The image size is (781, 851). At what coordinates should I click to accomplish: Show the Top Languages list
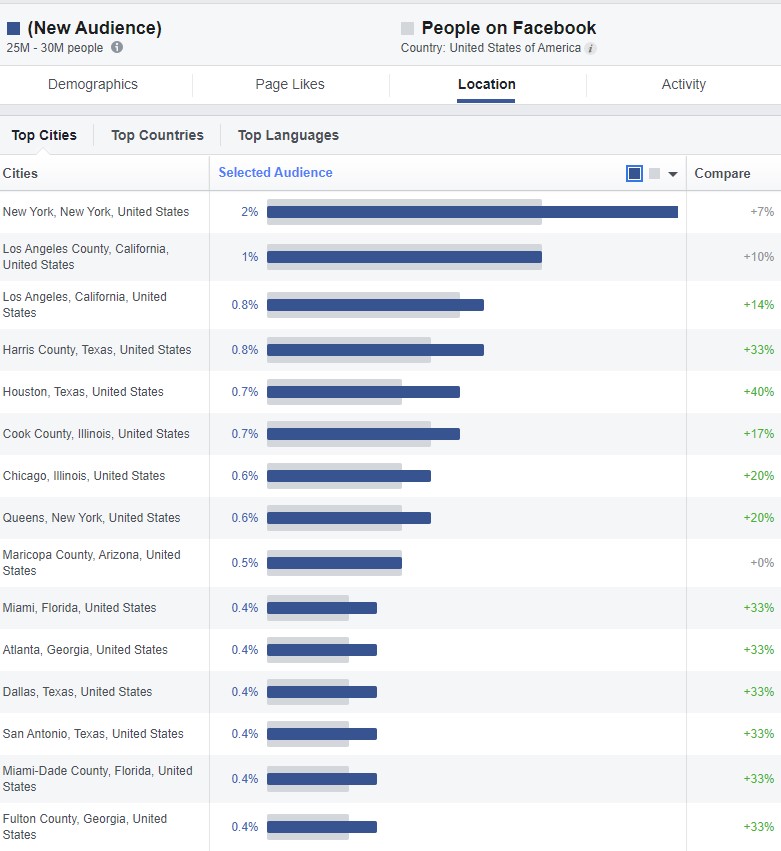pos(288,135)
